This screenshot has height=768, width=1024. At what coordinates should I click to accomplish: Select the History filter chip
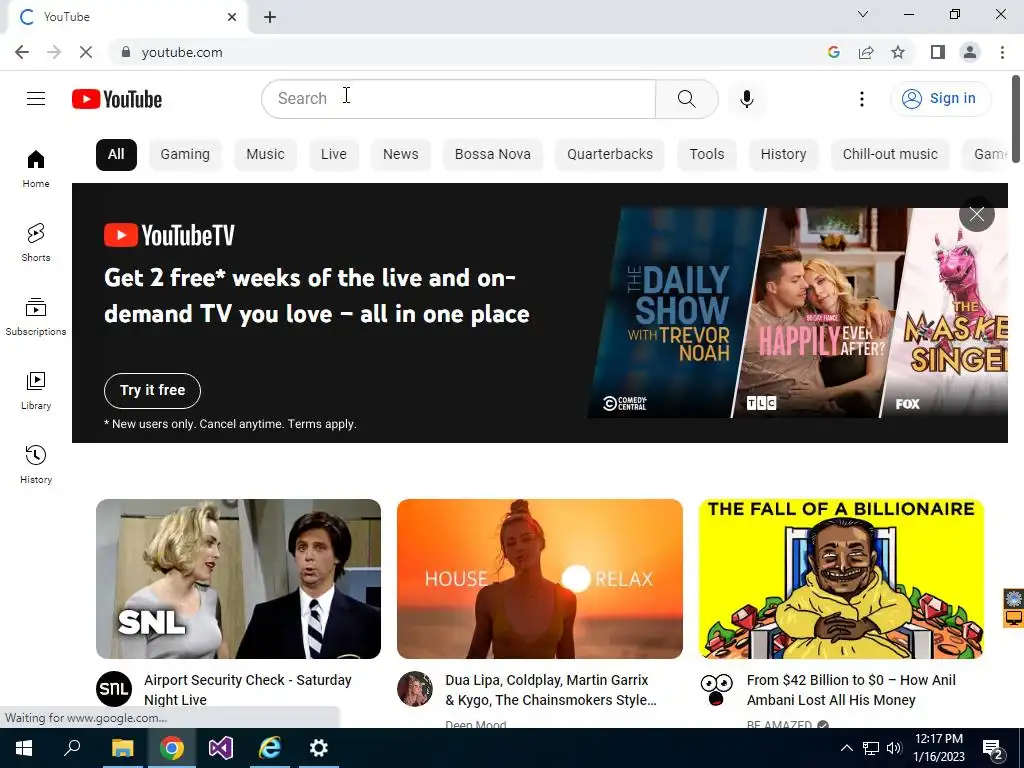(x=783, y=155)
